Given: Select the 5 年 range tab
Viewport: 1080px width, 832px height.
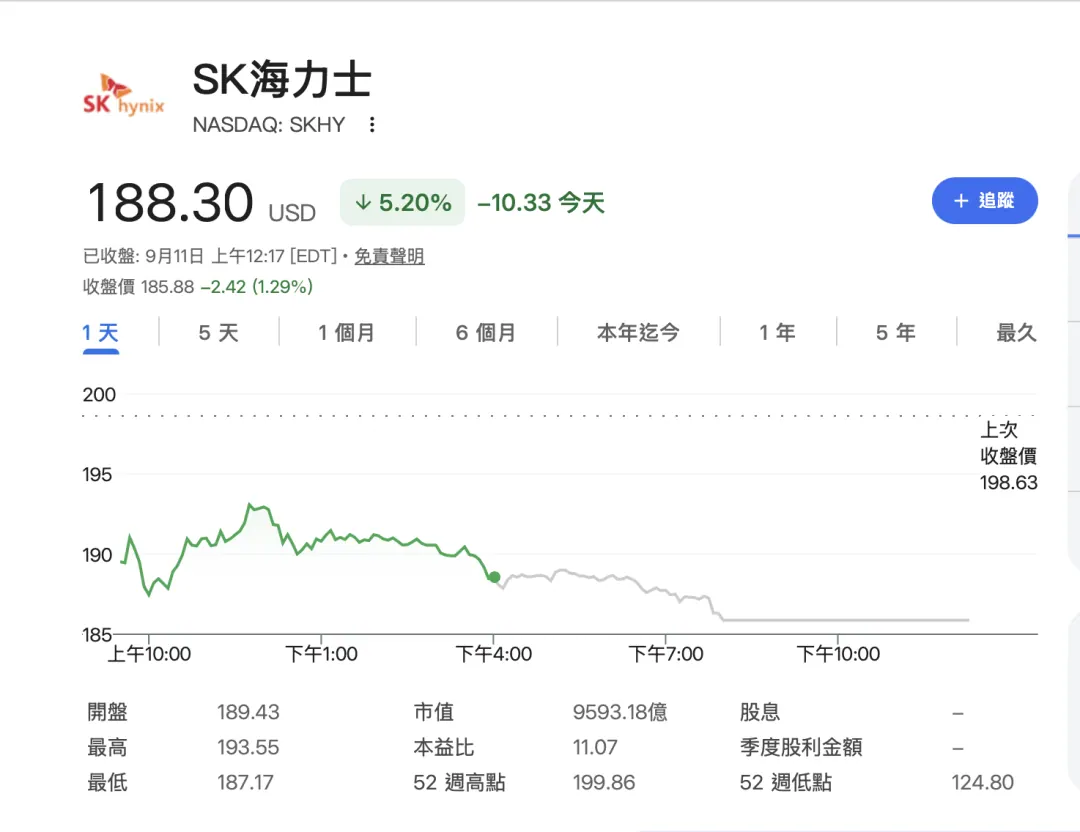Looking at the screenshot, I should tap(895, 333).
